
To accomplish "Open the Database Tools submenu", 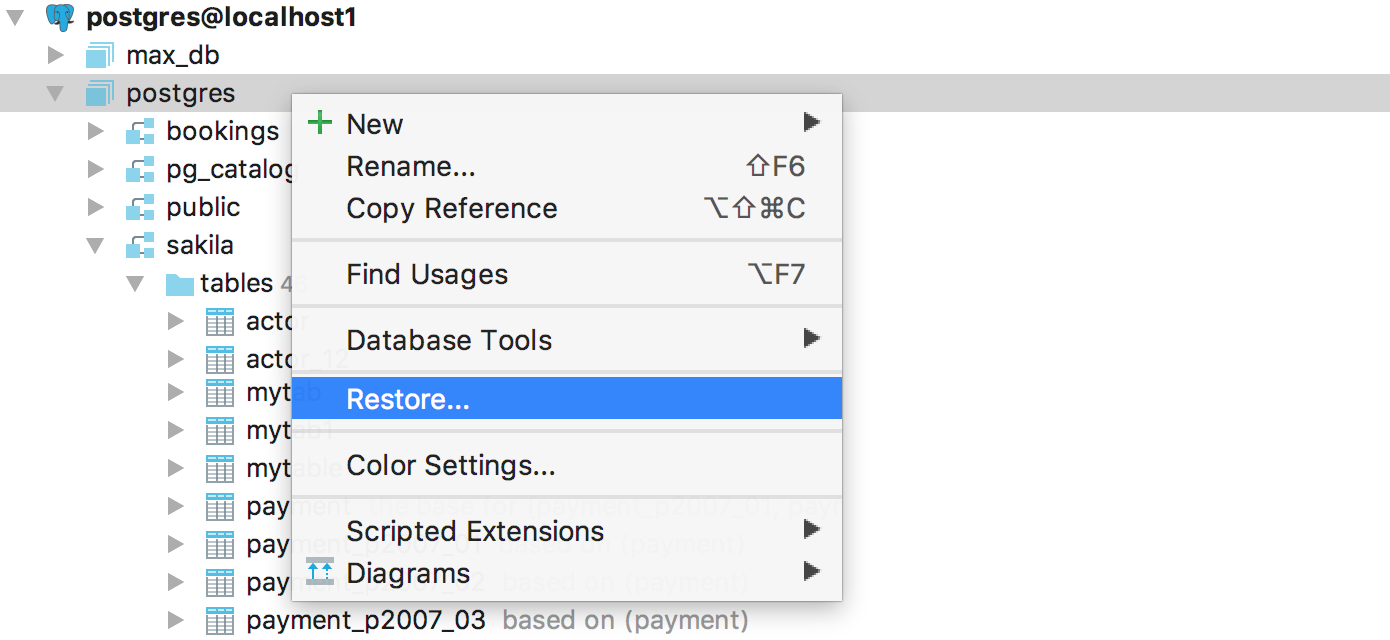I will coord(449,340).
